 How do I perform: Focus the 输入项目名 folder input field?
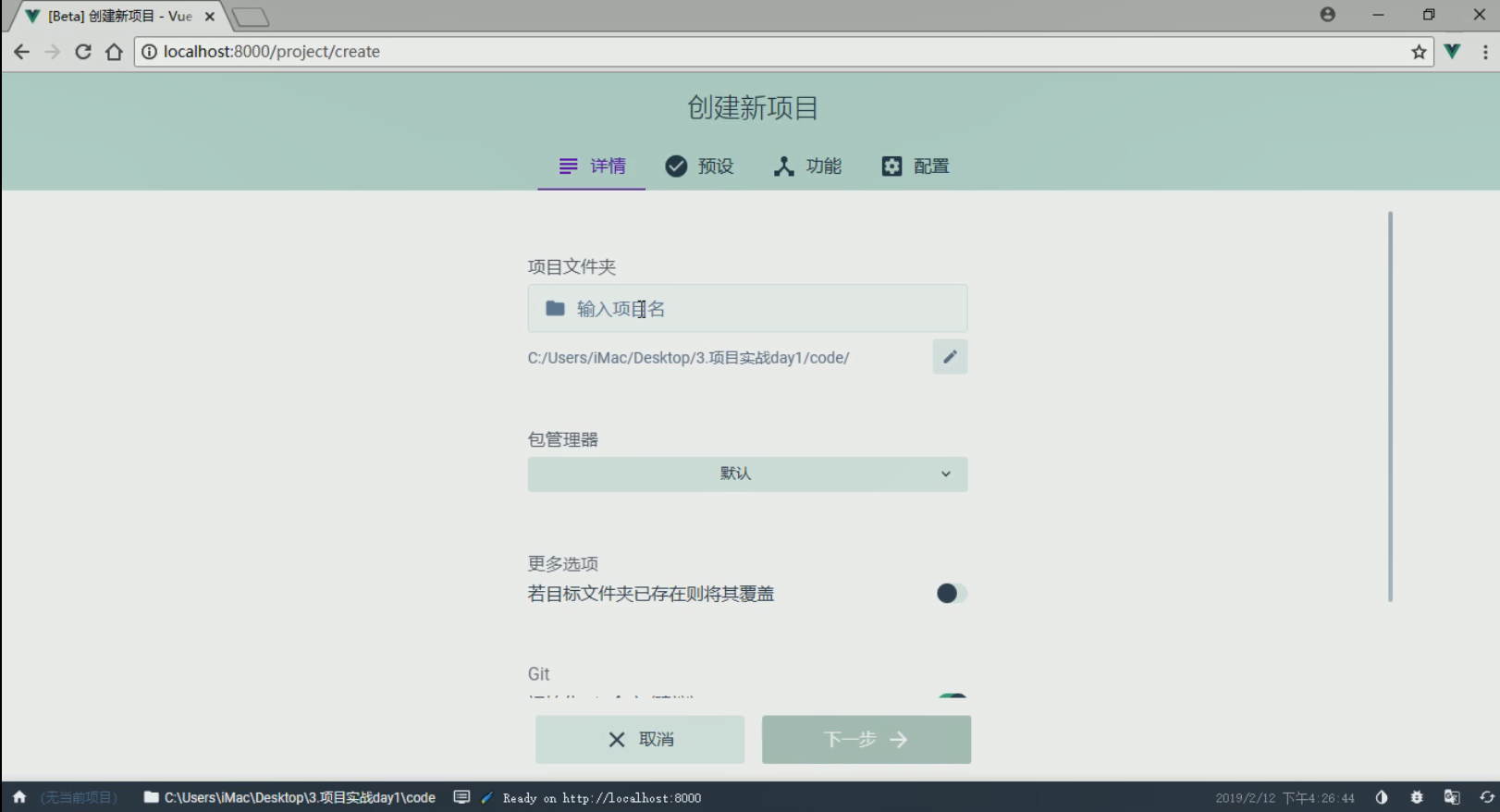coord(747,309)
